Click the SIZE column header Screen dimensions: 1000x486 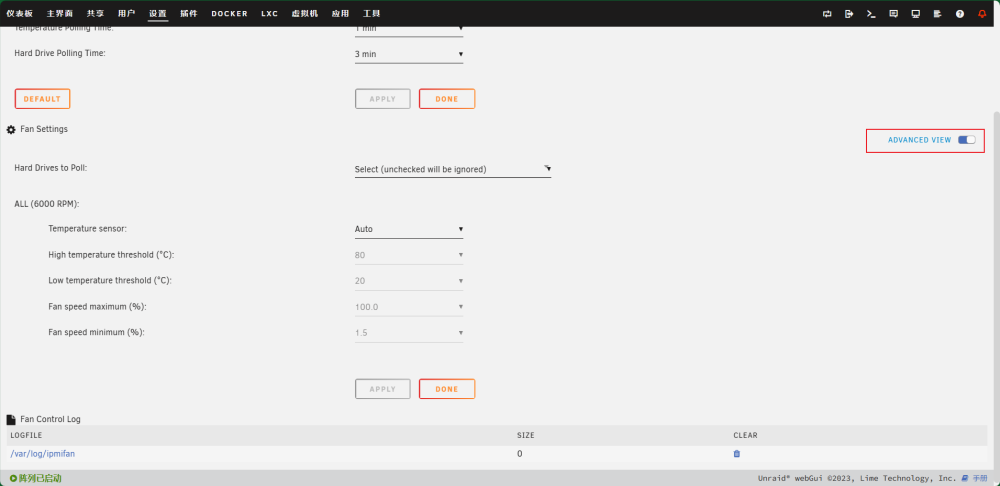click(526, 436)
